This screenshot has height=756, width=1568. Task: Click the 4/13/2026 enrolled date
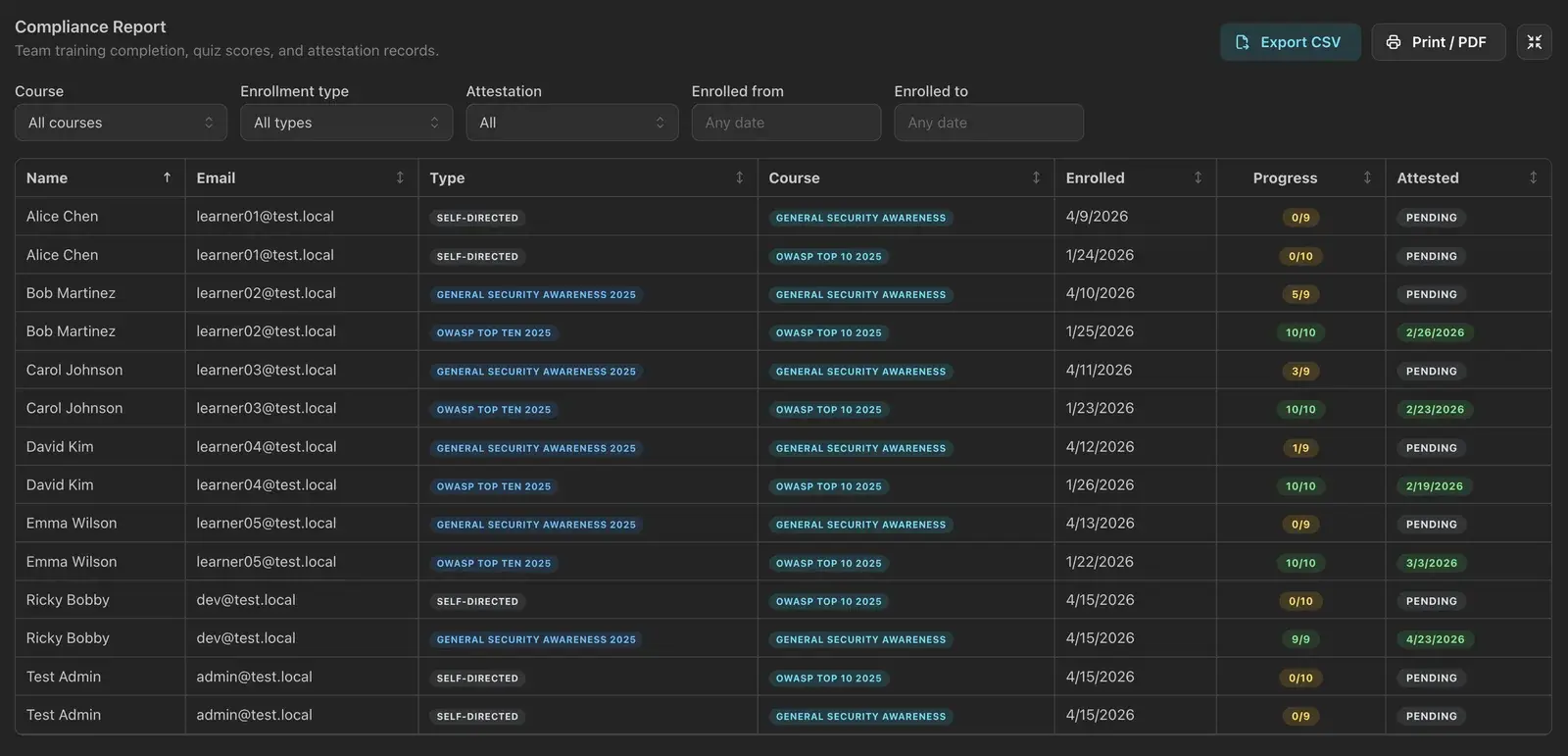1101,524
